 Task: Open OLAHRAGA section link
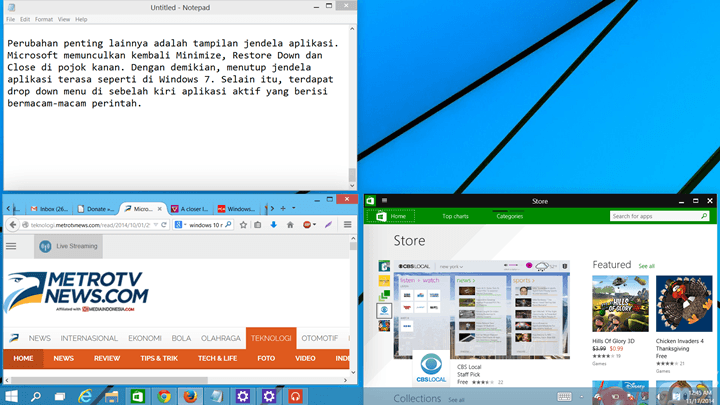[x=220, y=338]
